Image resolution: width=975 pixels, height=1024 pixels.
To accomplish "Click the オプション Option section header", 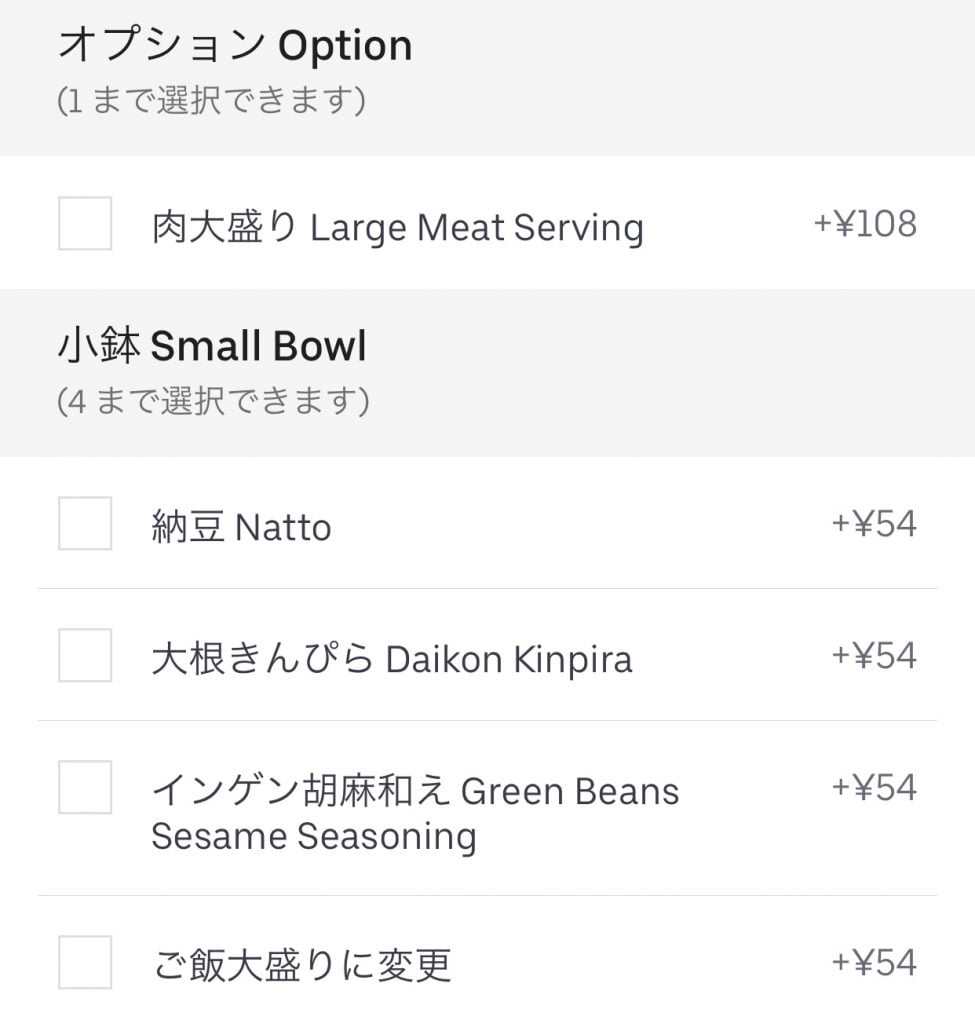I will pyautogui.click(x=235, y=46).
